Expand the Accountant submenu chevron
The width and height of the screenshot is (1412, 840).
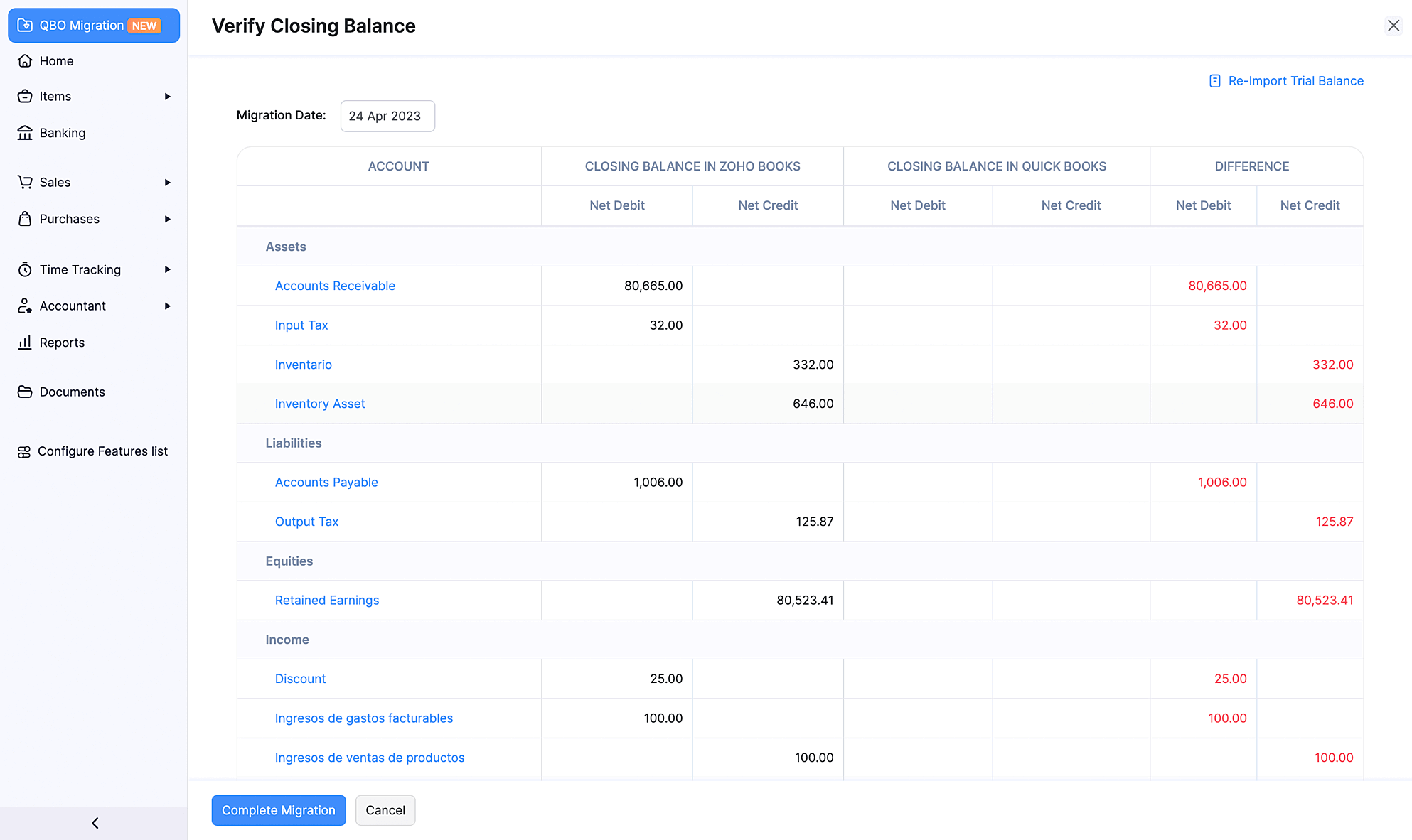click(168, 306)
